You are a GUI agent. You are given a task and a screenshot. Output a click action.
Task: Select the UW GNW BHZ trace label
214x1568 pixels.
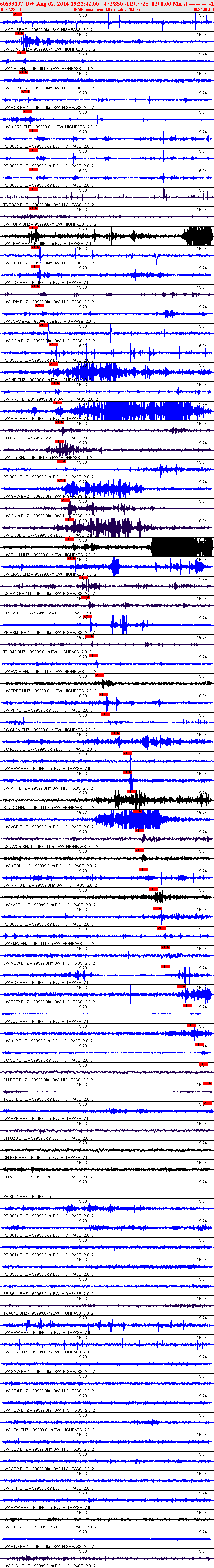tap(48, 517)
